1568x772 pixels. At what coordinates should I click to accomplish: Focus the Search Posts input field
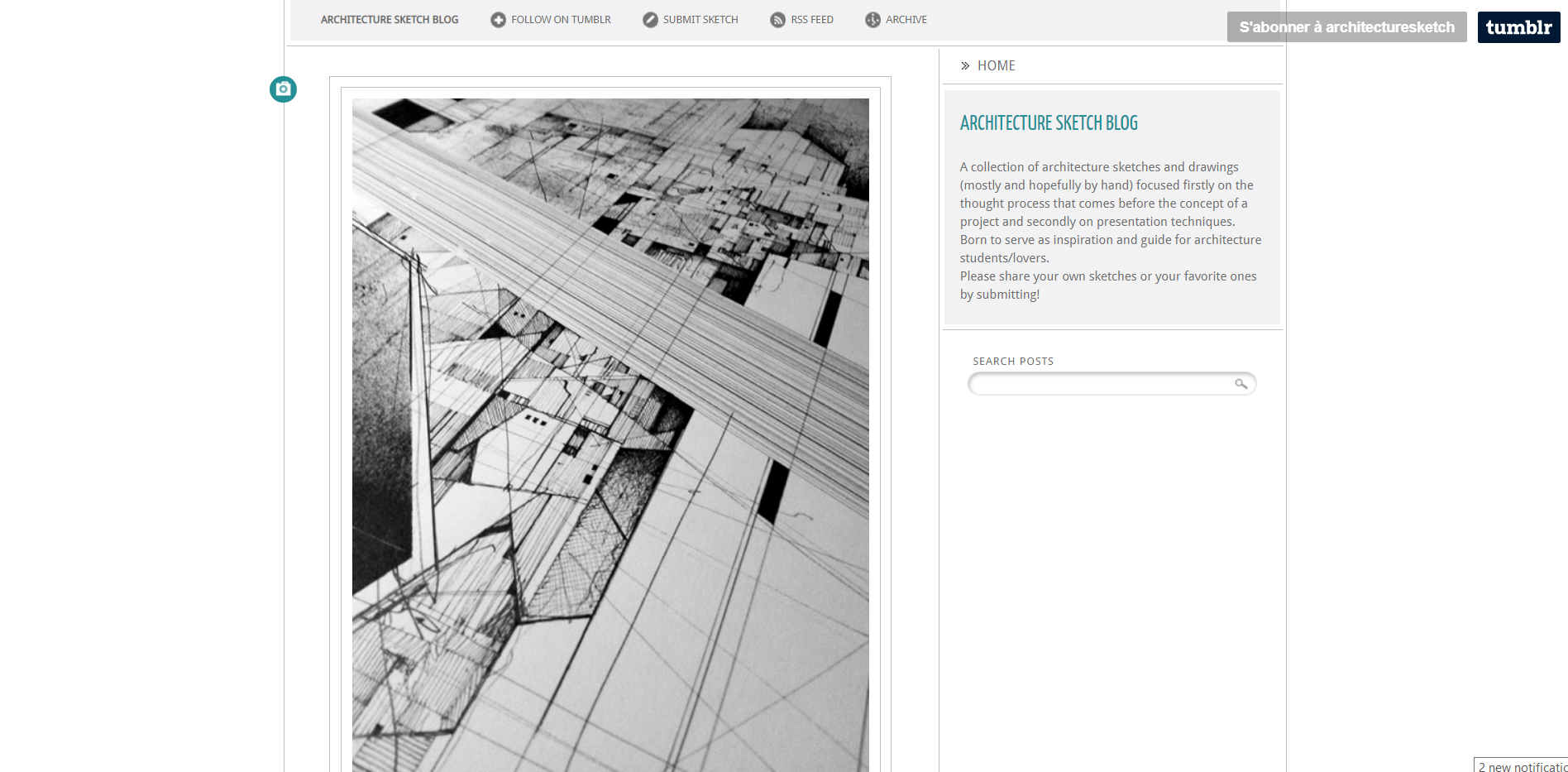[x=1100, y=384]
